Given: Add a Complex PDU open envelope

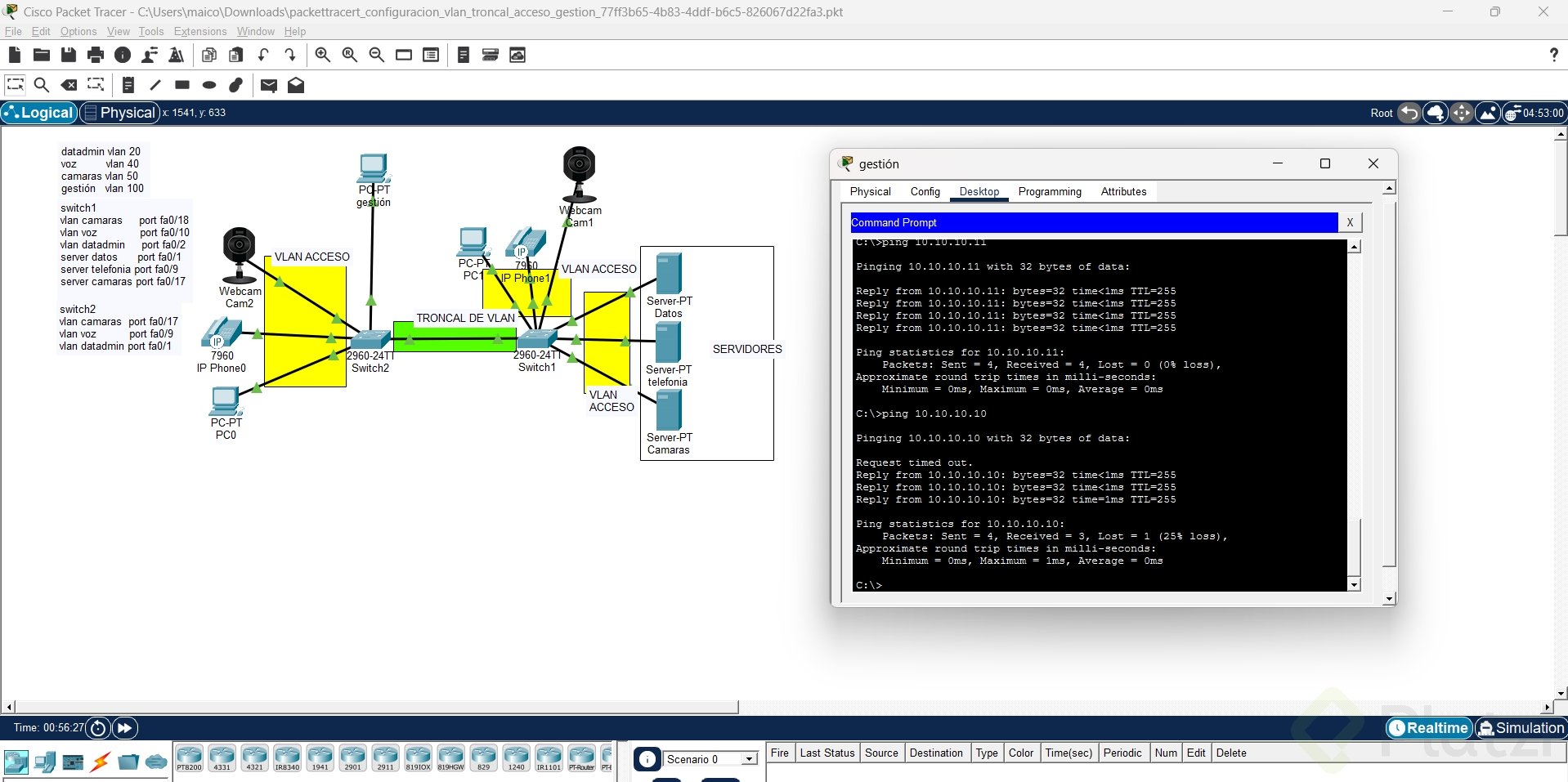Looking at the screenshot, I should 296,84.
